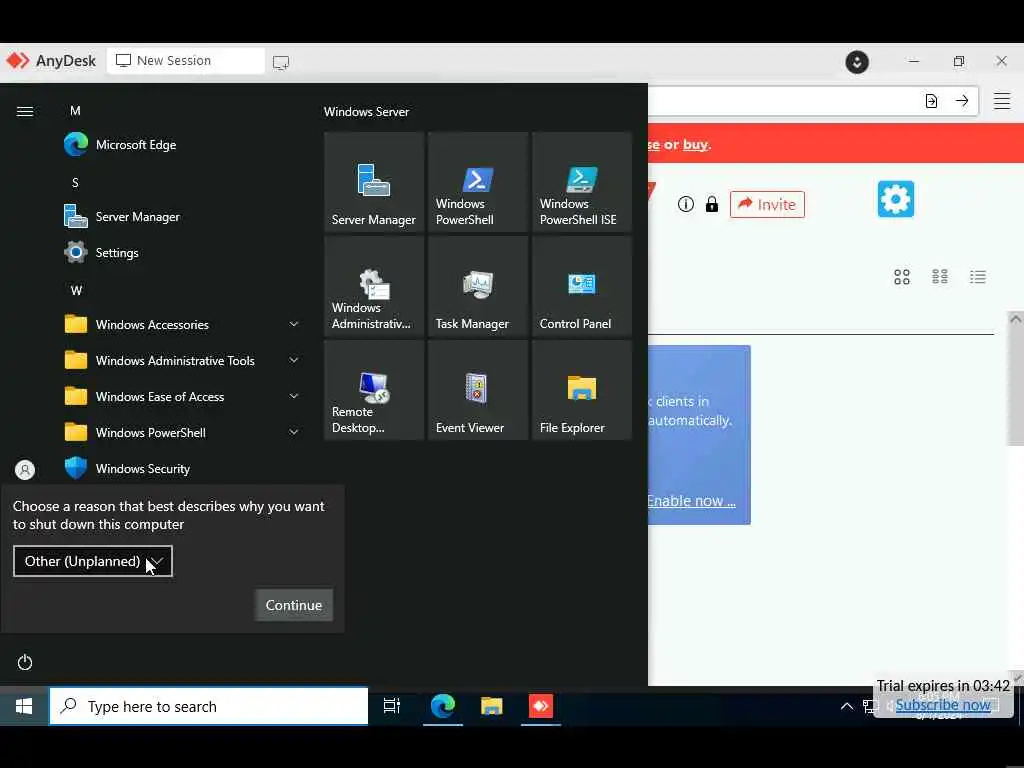Click the vertical scrollbar up arrow in AnyDesk
The image size is (1024, 768).
1015,319
